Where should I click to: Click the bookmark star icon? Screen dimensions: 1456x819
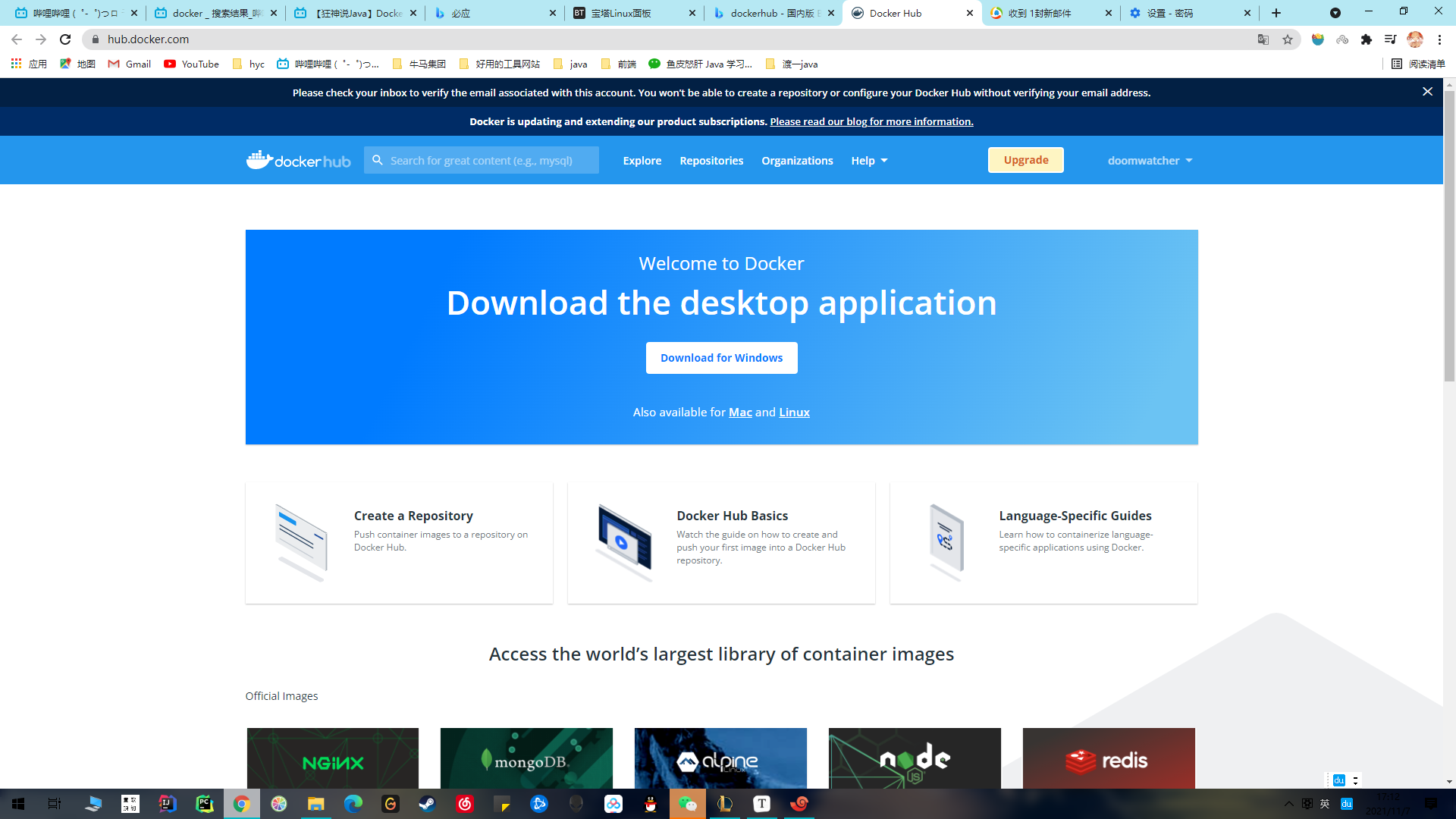point(1288,39)
